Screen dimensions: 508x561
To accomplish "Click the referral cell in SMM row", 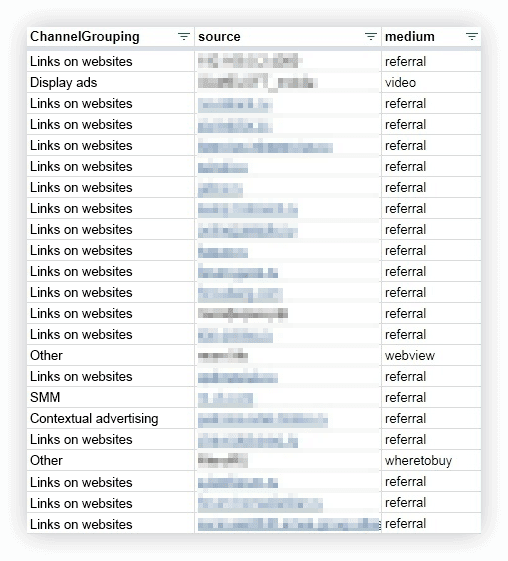I will point(431,397).
